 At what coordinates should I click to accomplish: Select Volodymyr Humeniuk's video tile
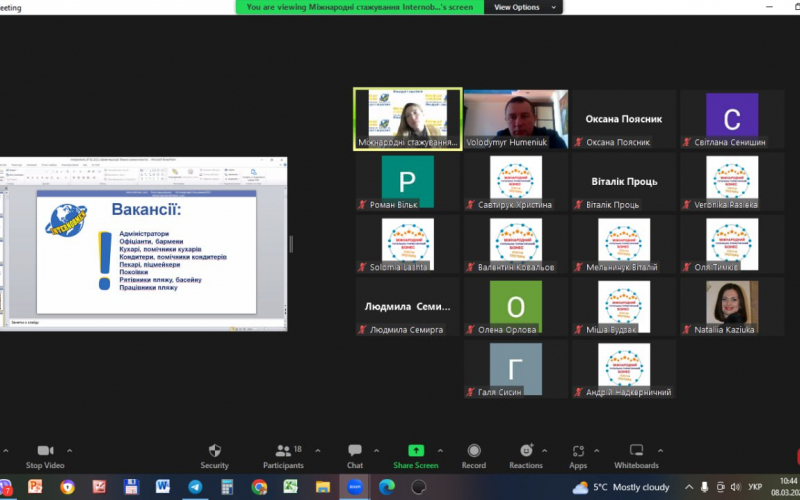516,119
